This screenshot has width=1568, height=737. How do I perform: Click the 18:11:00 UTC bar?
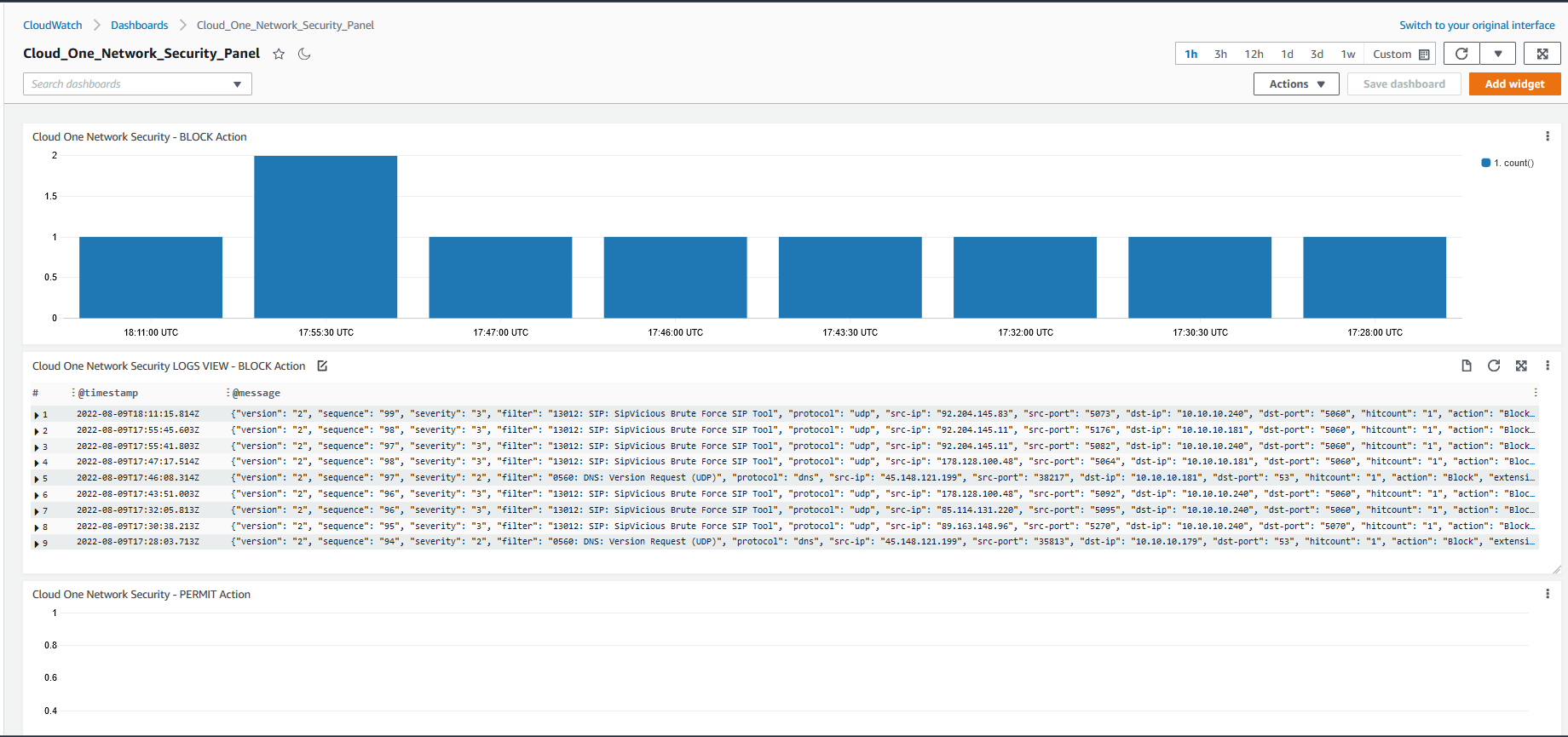(151, 277)
